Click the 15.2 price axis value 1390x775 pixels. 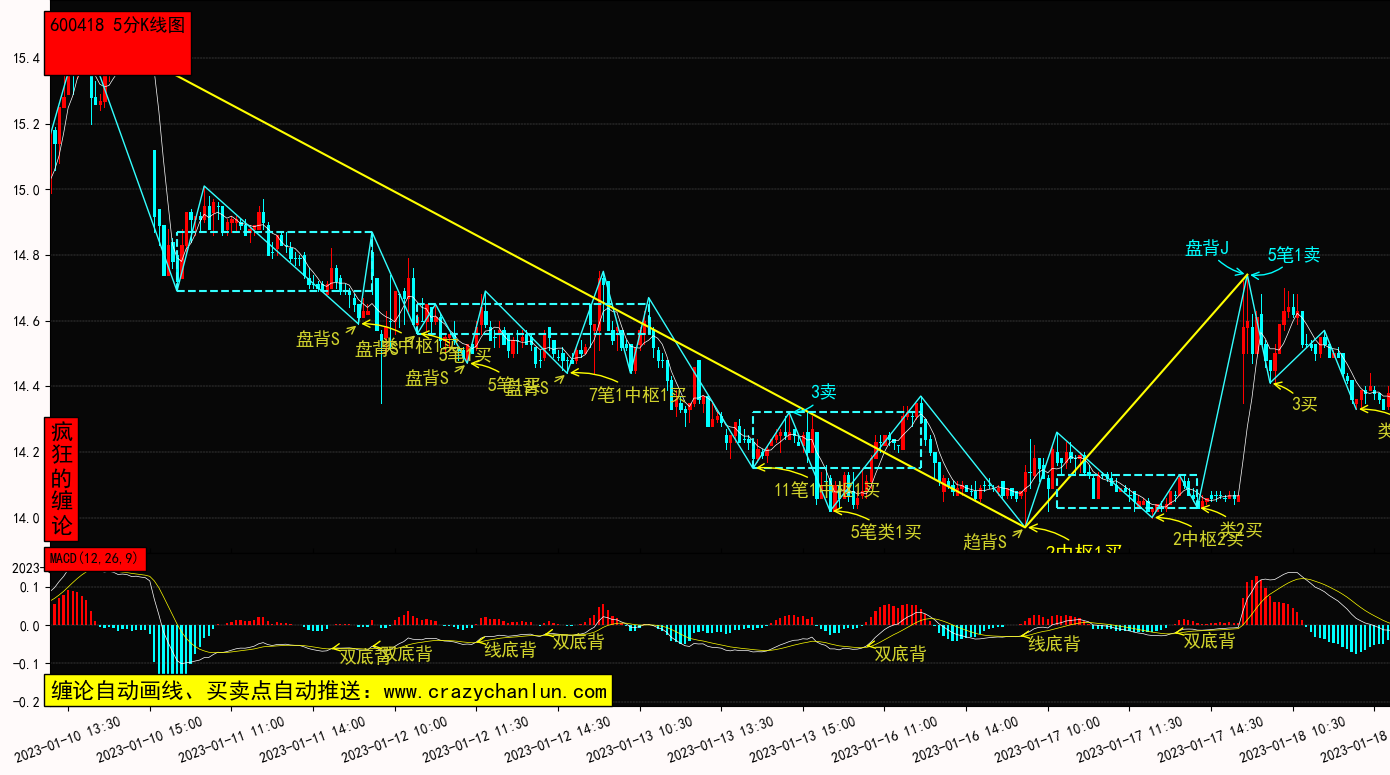click(26, 125)
